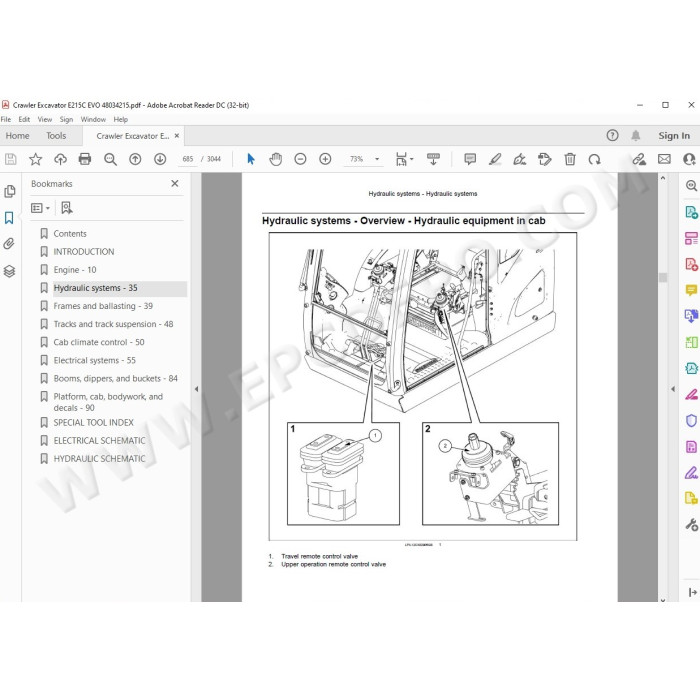Click the Delete trash icon
The width and height of the screenshot is (700, 700).
pyautogui.click(x=570, y=159)
